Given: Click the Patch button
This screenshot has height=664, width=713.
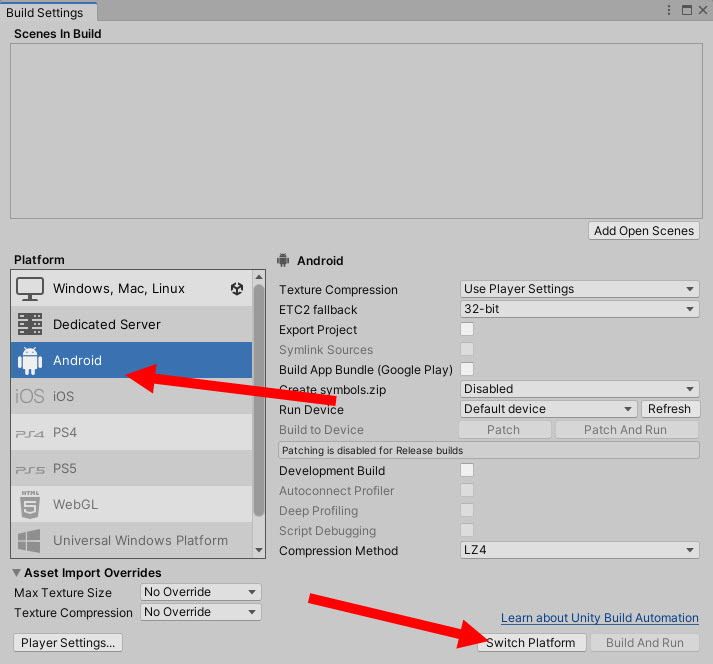Looking at the screenshot, I should [504, 430].
